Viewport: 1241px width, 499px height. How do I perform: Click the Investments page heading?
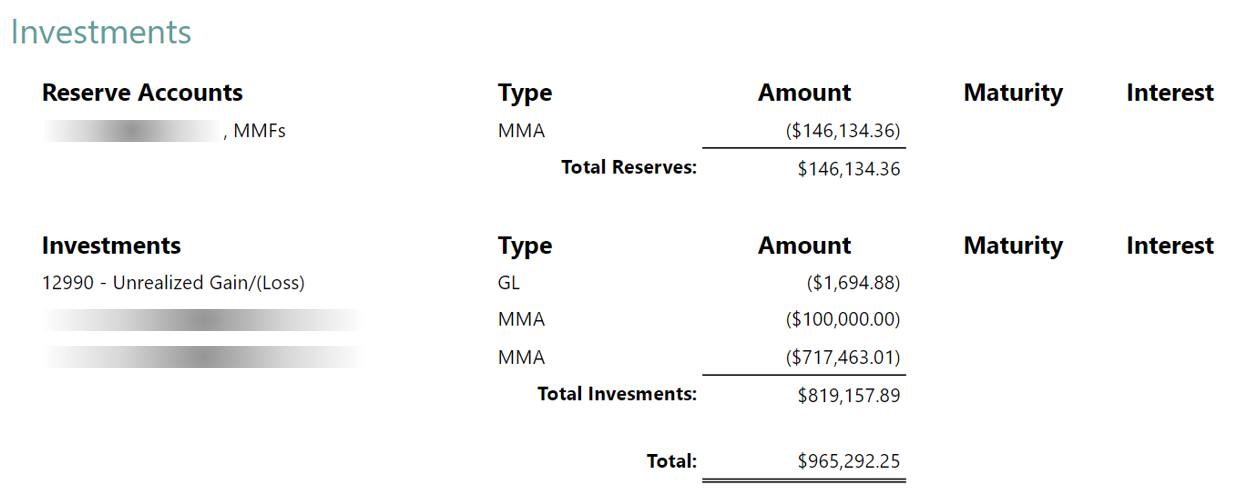click(x=101, y=32)
